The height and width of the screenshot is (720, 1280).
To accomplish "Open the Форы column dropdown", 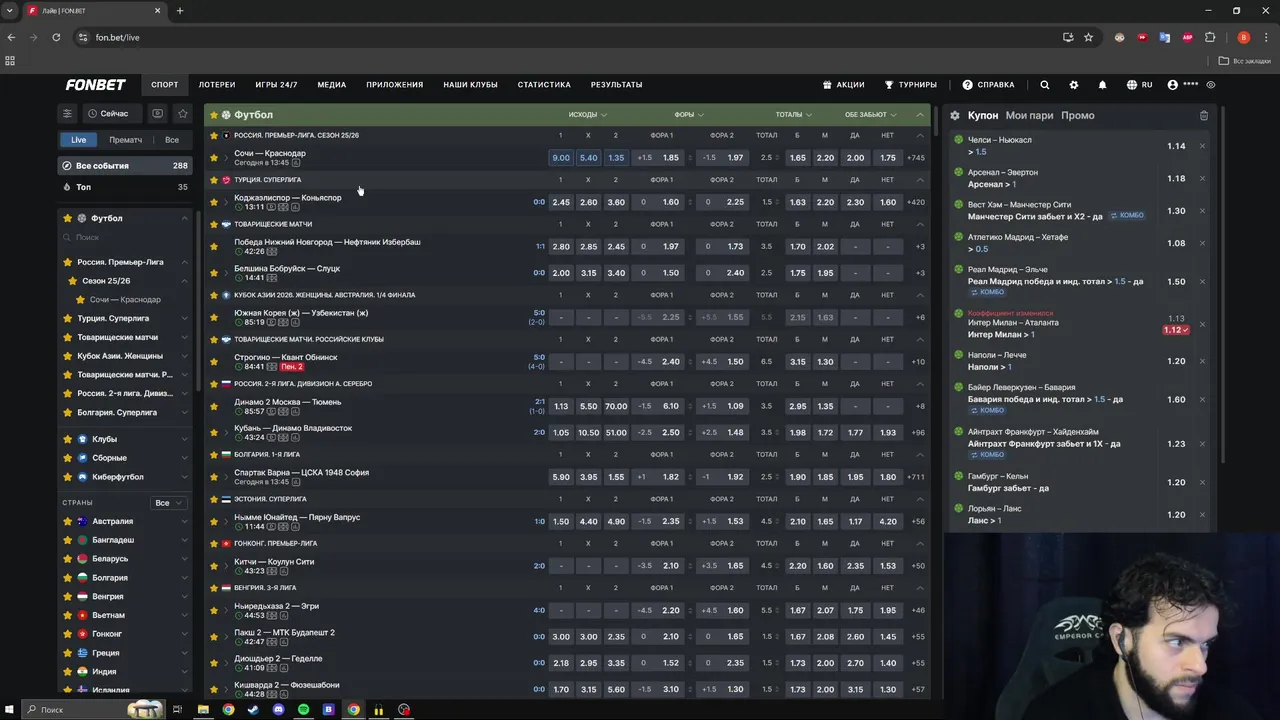I will (689, 115).
